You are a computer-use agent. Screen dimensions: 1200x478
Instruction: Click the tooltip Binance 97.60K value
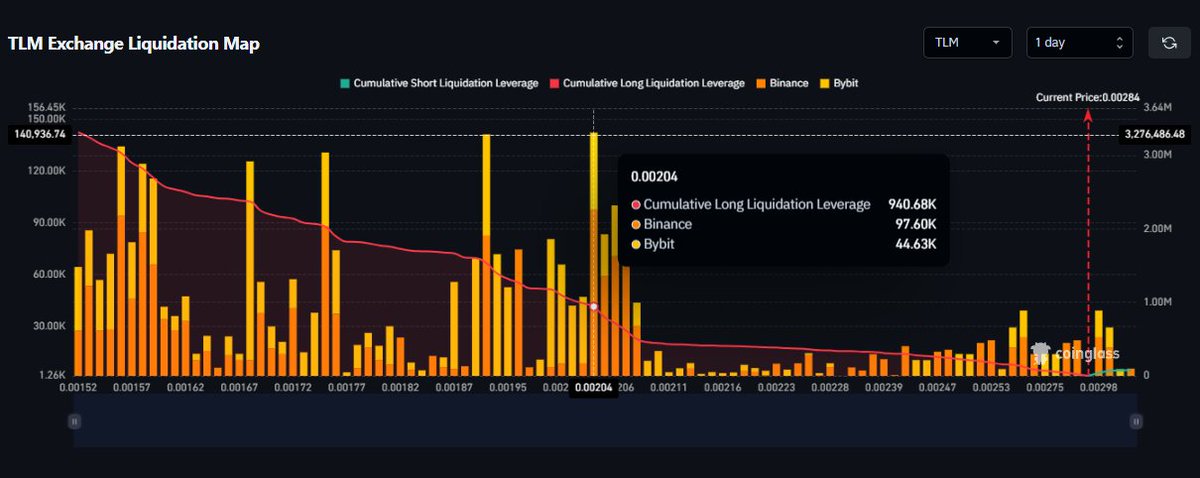click(916, 224)
